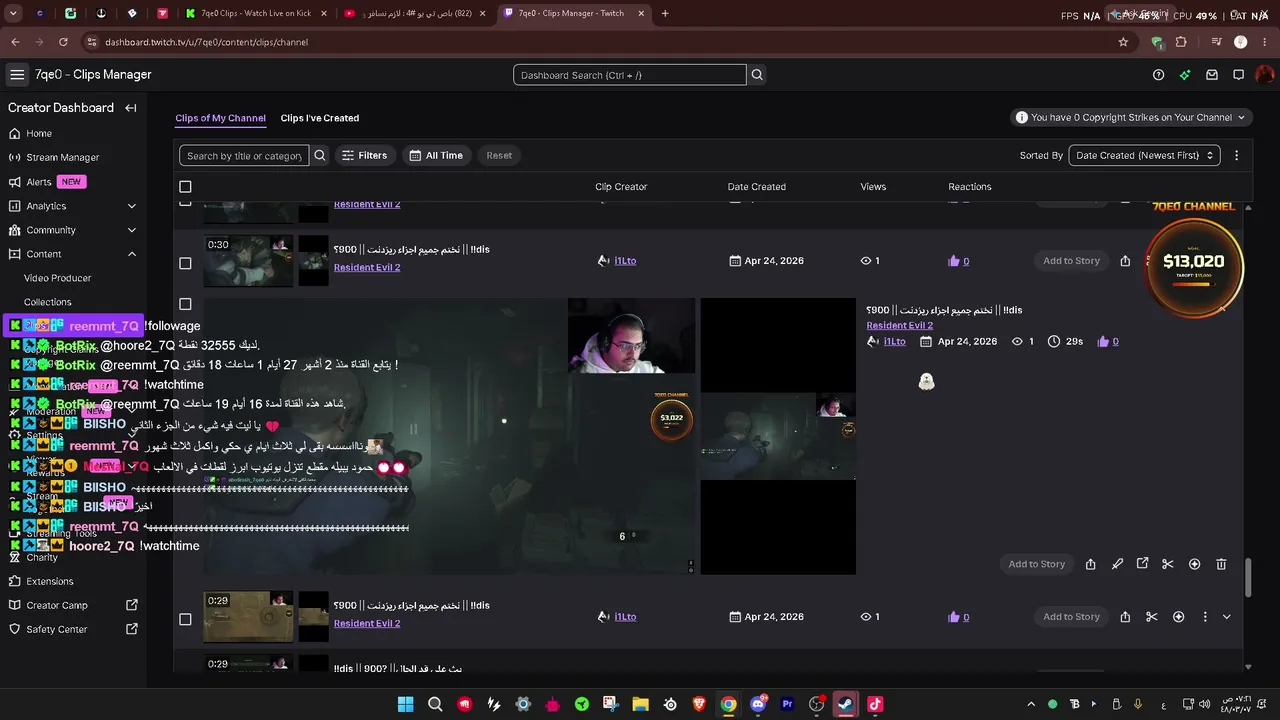Share the 0:29 clip
Image resolution: width=1280 pixels, height=720 pixels.
[1125, 617]
